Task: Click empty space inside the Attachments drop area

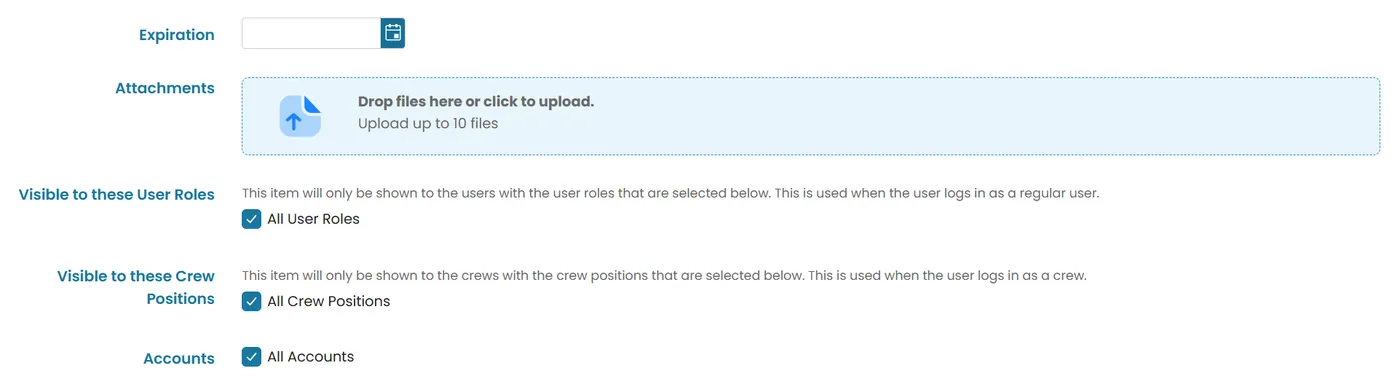Action: pos(950,116)
